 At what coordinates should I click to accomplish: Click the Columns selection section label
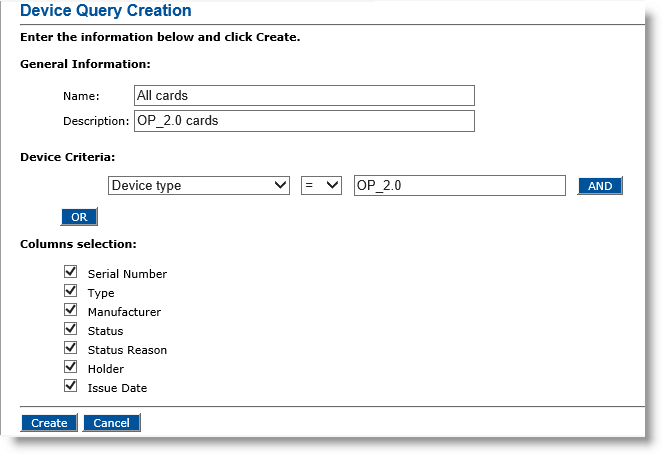point(78,244)
